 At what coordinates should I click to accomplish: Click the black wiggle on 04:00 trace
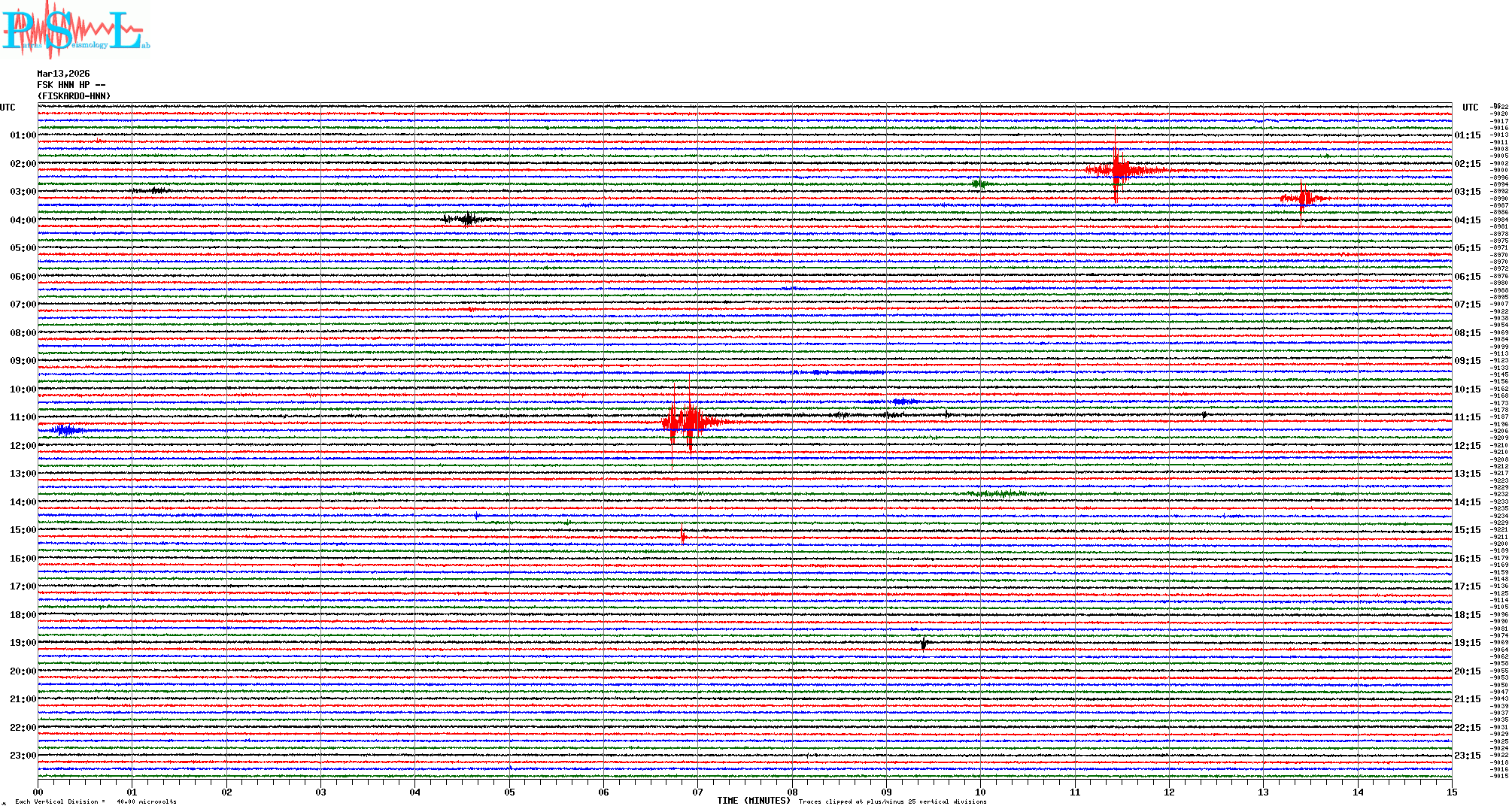pos(468,220)
